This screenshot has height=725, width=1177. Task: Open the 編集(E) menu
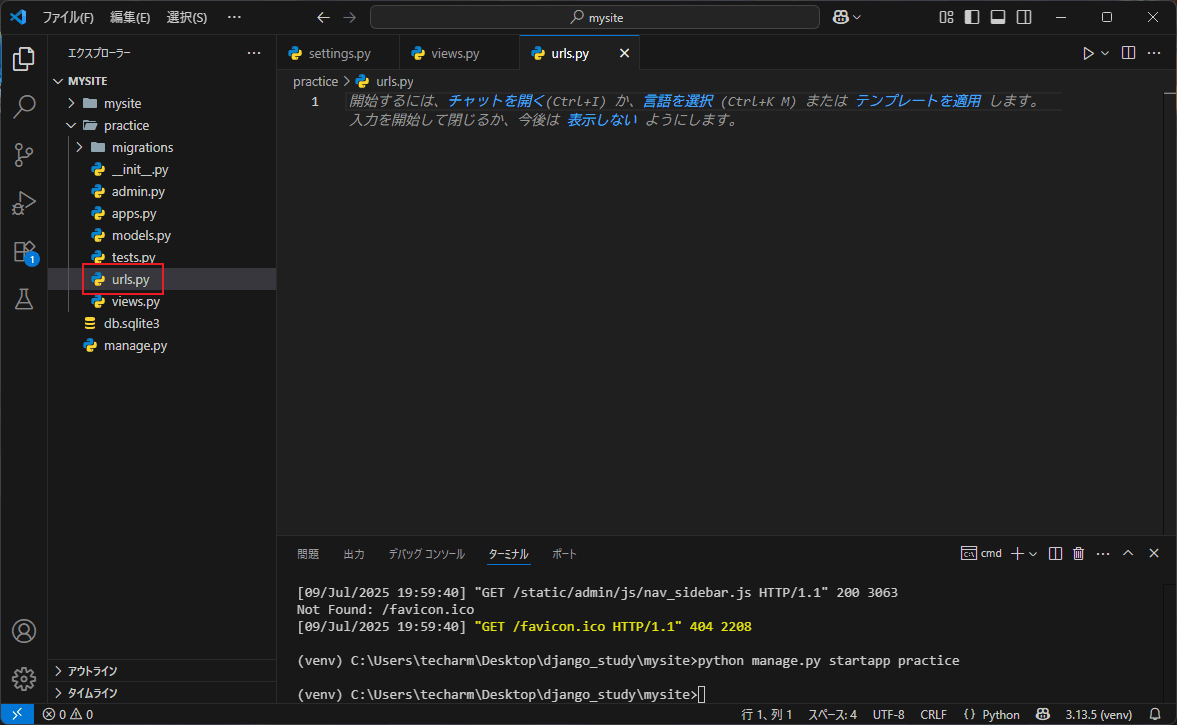(130, 17)
